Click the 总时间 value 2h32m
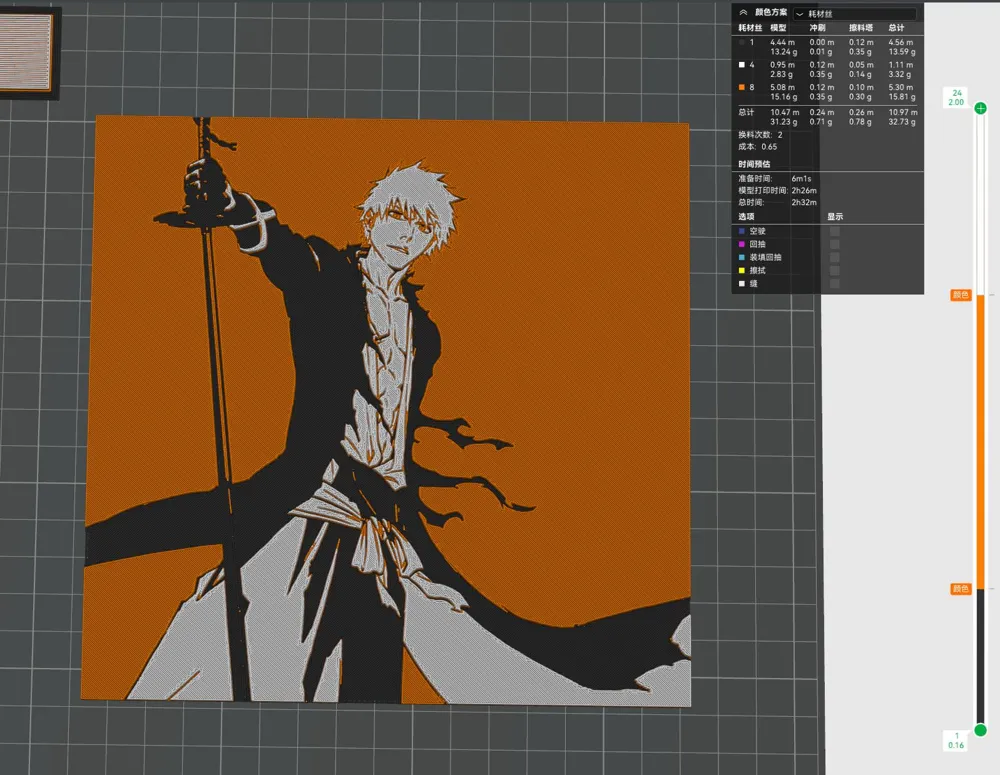 click(x=804, y=202)
